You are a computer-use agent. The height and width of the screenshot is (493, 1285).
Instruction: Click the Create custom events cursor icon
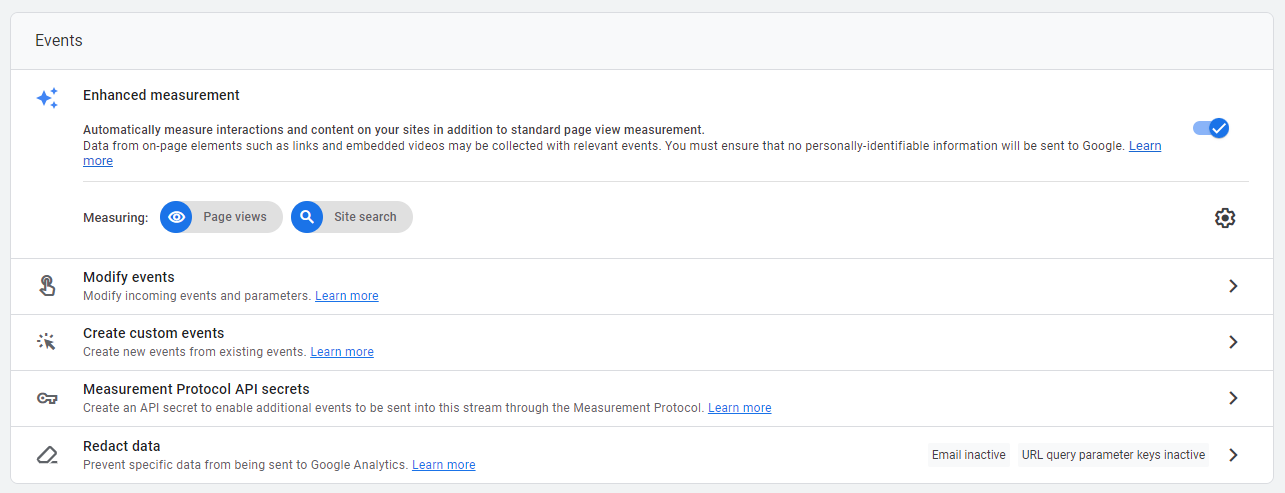[47, 342]
